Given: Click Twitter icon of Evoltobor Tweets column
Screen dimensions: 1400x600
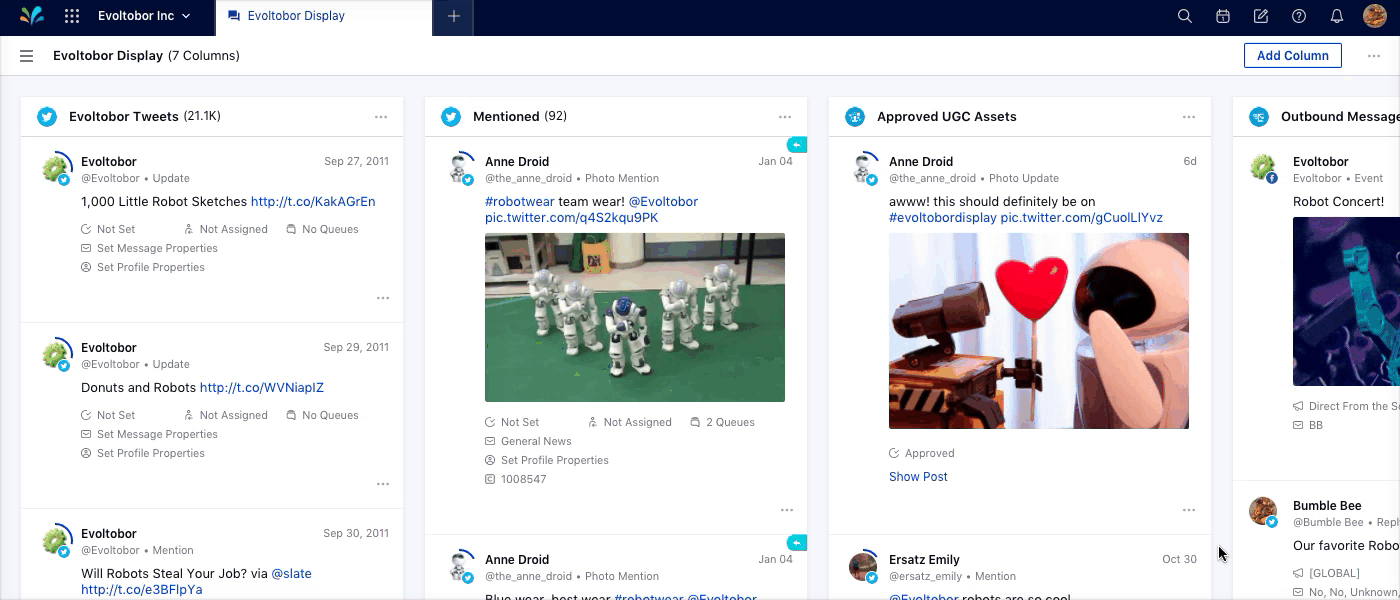Looking at the screenshot, I should point(47,117).
